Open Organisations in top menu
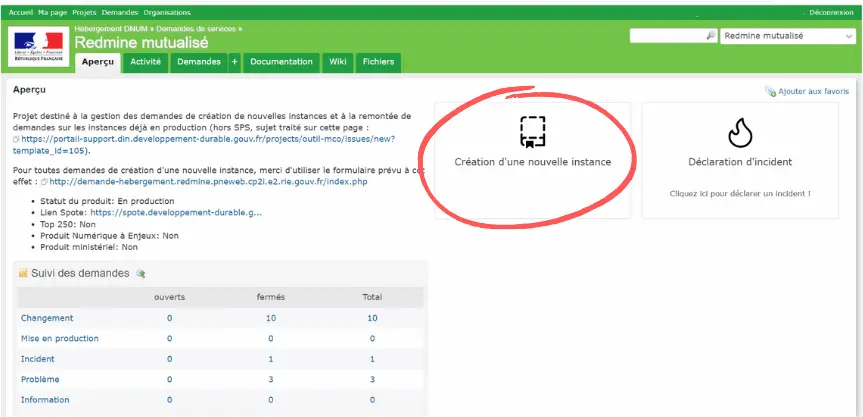The image size is (863, 417). point(167,12)
